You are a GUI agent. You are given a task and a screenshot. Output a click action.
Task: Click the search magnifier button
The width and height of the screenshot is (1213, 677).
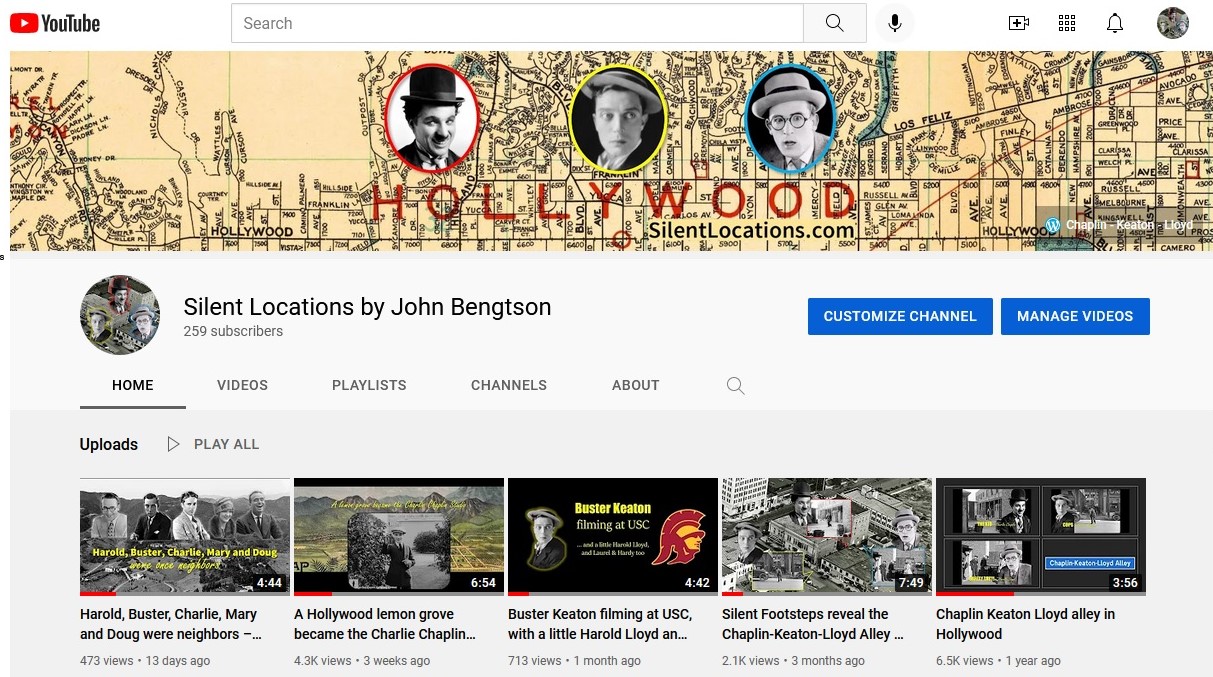pyautogui.click(x=834, y=23)
